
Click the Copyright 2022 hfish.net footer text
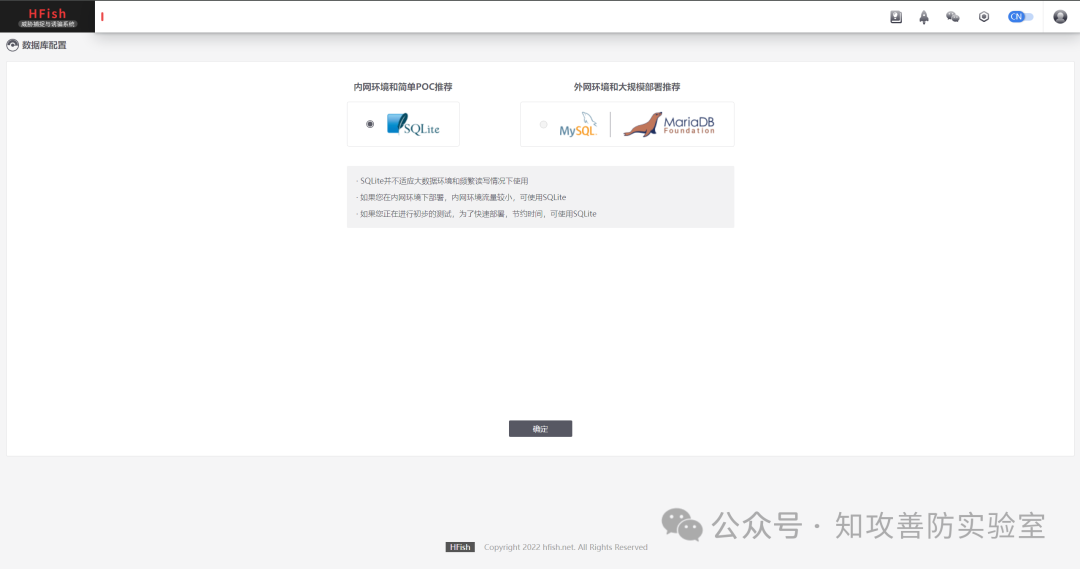pos(565,547)
